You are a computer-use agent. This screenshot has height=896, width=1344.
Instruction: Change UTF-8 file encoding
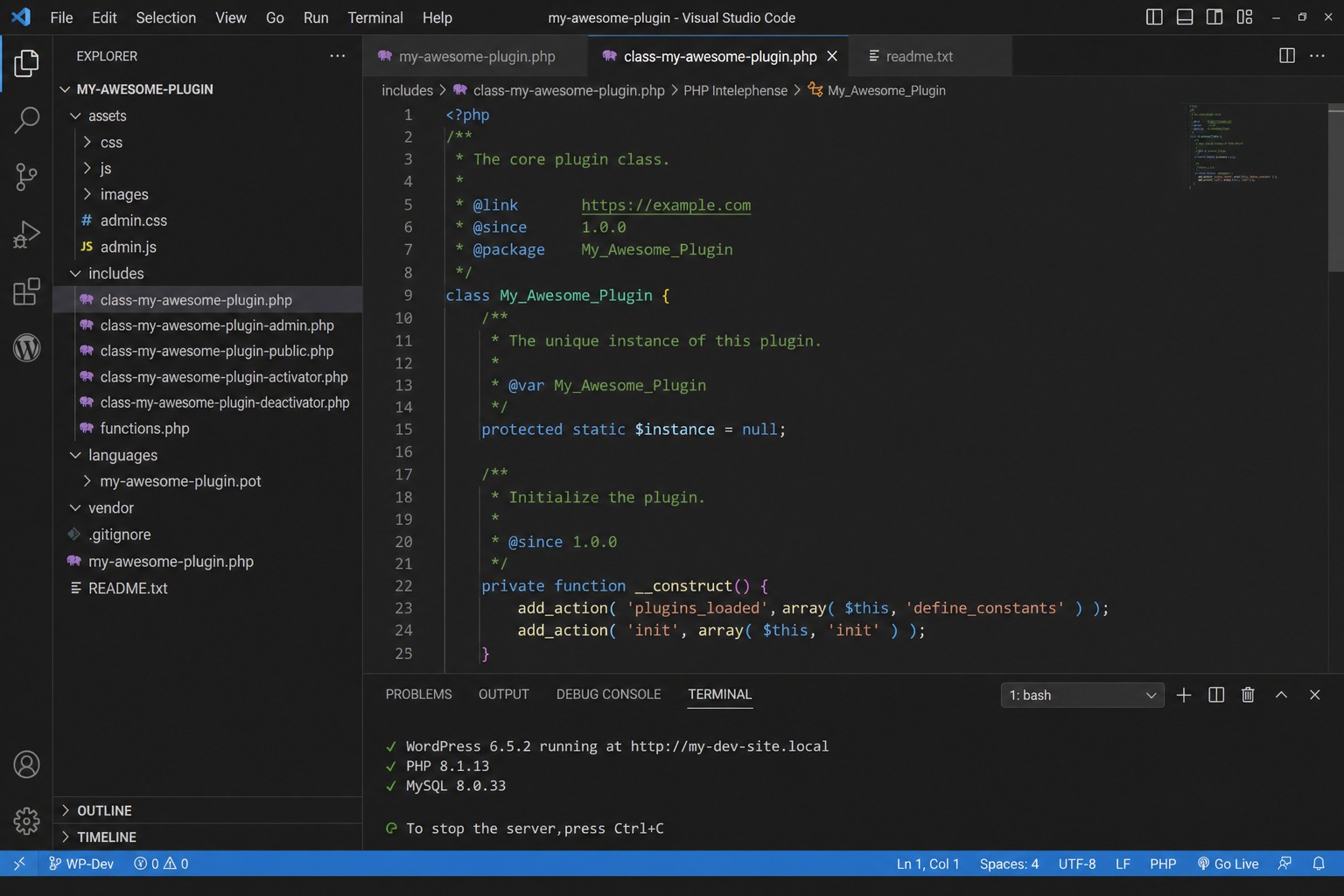coord(1077,864)
